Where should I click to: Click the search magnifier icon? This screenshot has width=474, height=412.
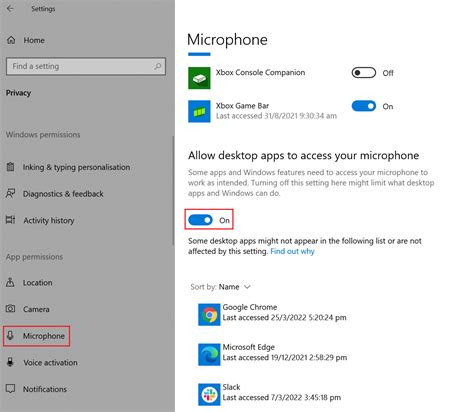(158, 66)
